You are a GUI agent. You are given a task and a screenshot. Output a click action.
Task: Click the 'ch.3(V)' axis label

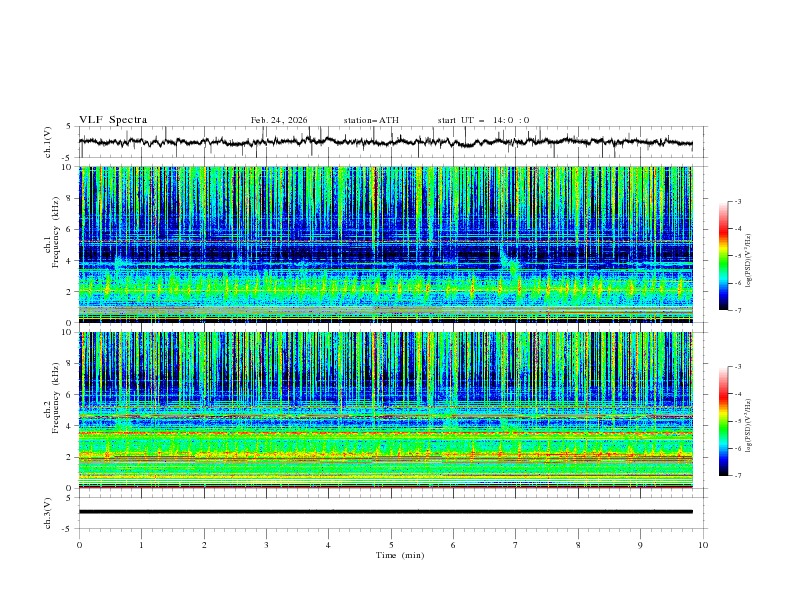tap(48, 513)
